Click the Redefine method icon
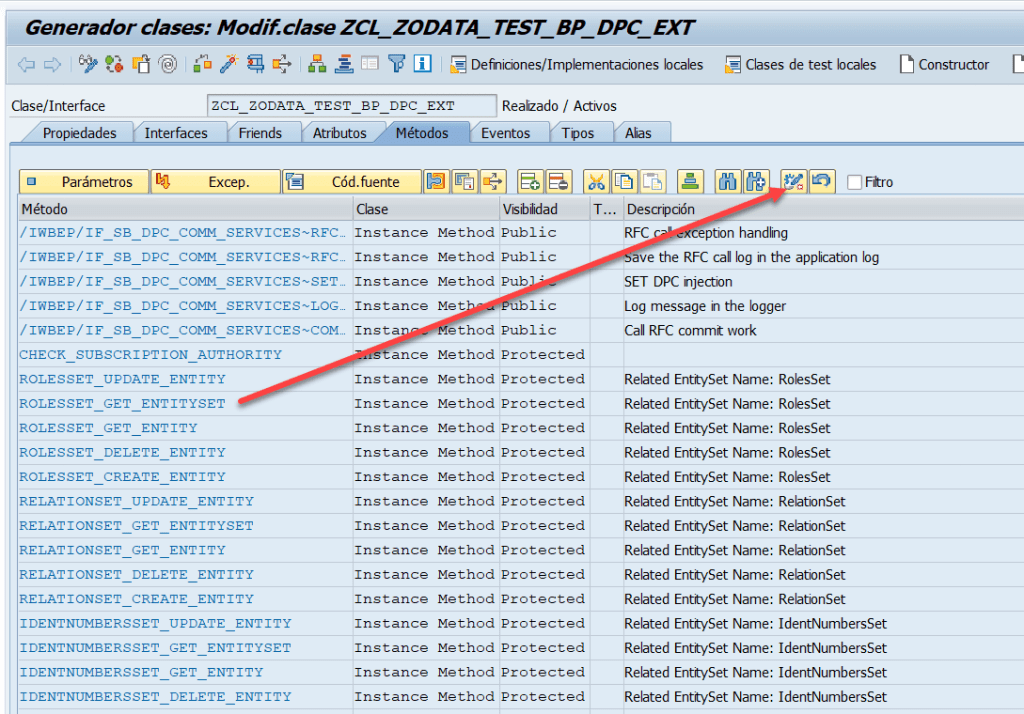Image resolution: width=1024 pixels, height=714 pixels. [x=794, y=181]
